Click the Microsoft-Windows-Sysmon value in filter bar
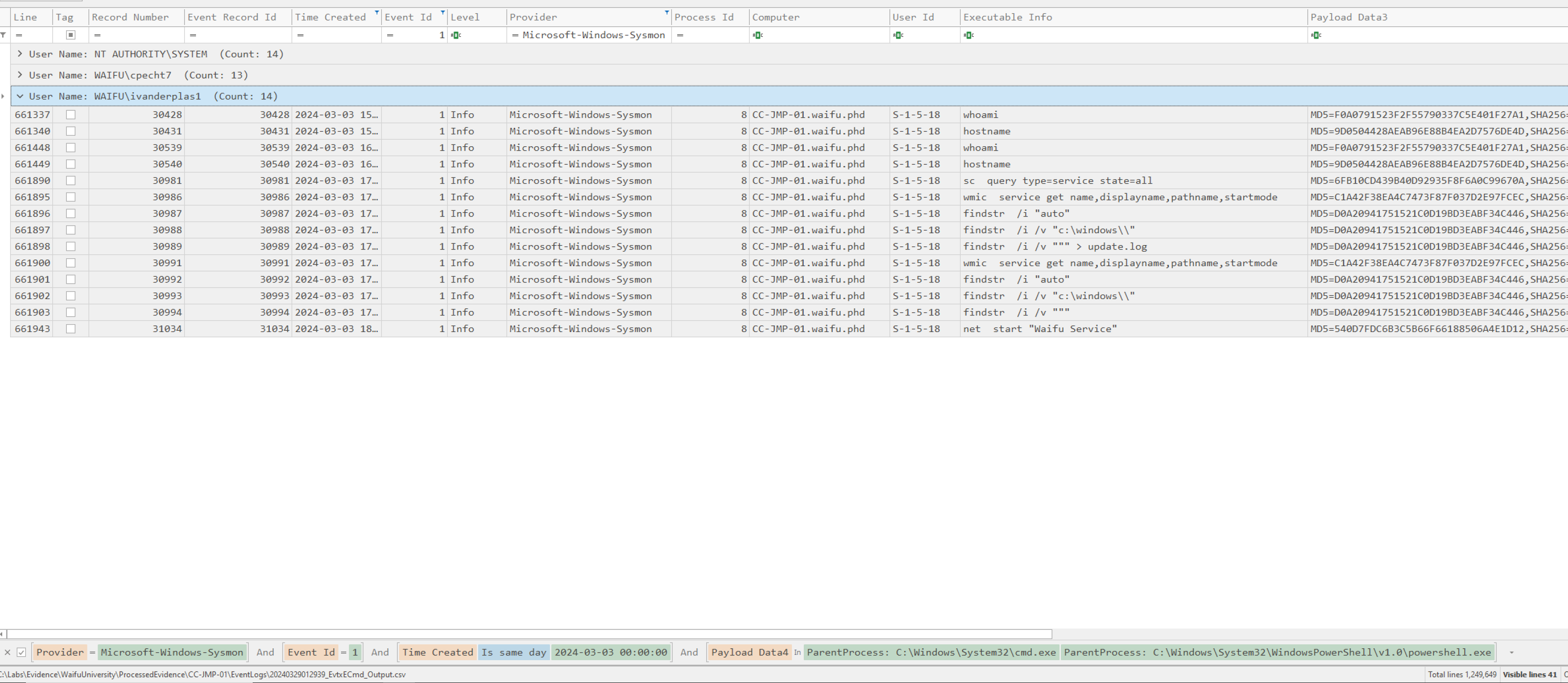 [172, 652]
